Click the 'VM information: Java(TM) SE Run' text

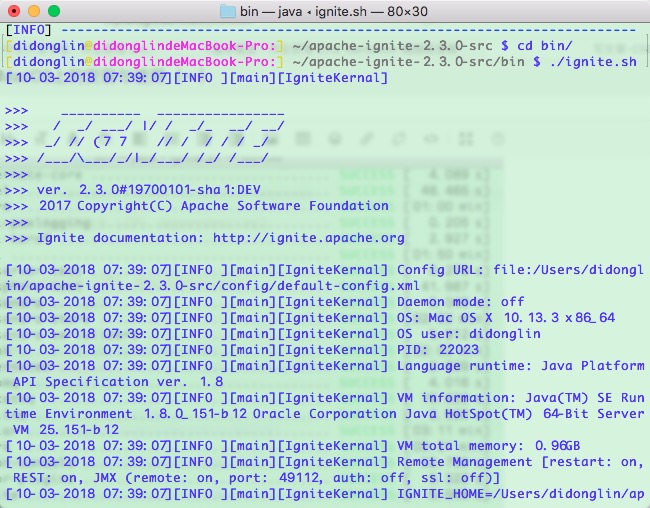tap(521, 397)
